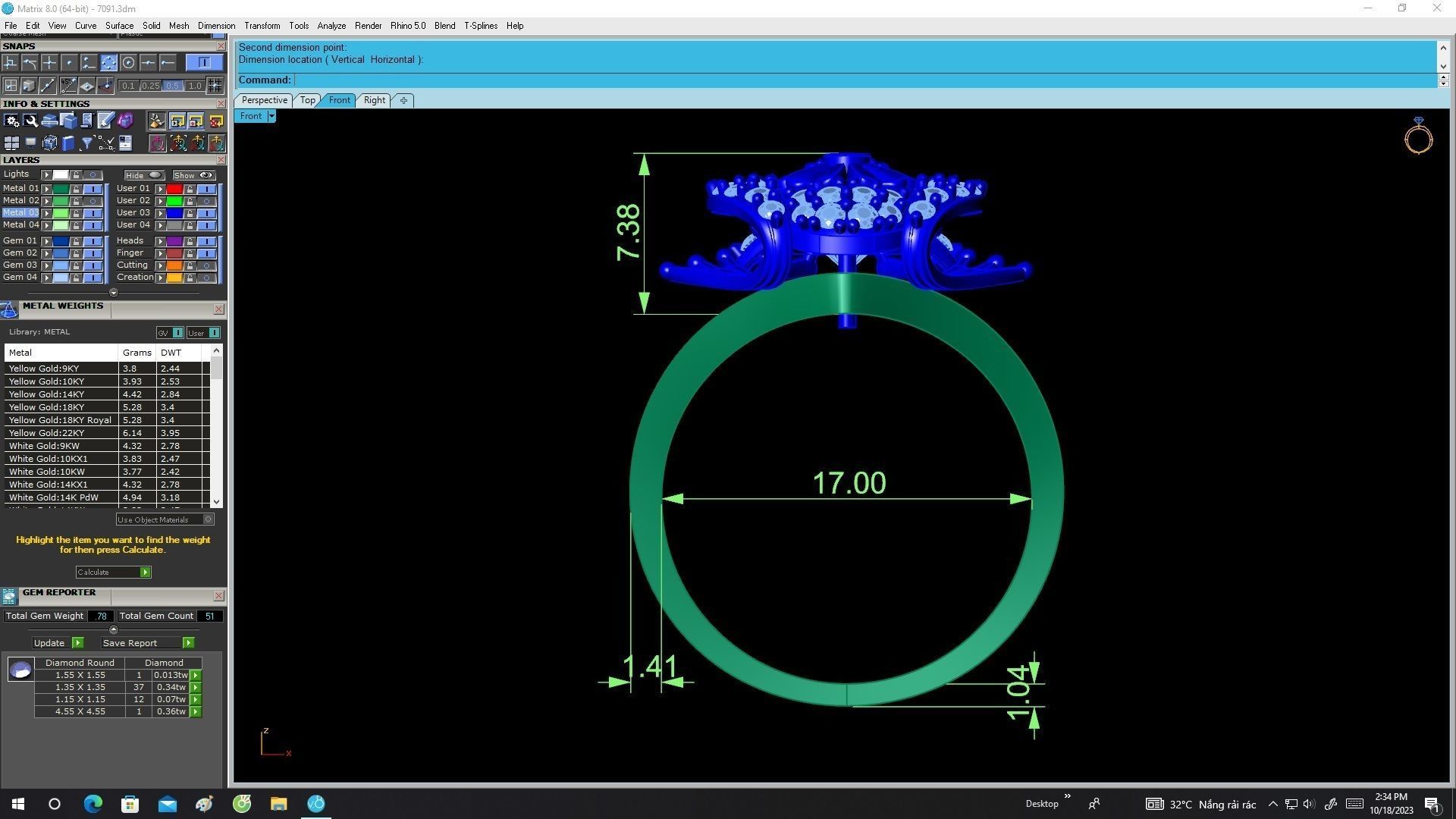The width and height of the screenshot is (1456, 819).
Task: Switch to the Perspective viewport tab
Action: [x=264, y=100]
